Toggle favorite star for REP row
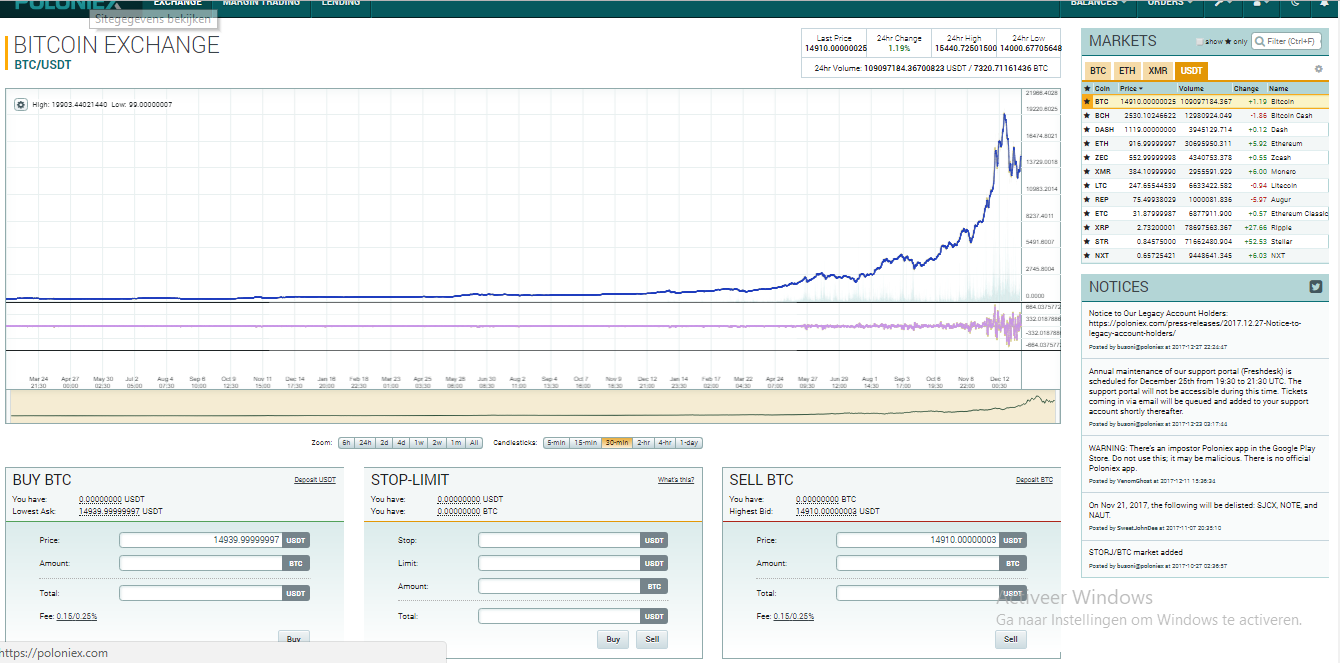 [1088, 199]
